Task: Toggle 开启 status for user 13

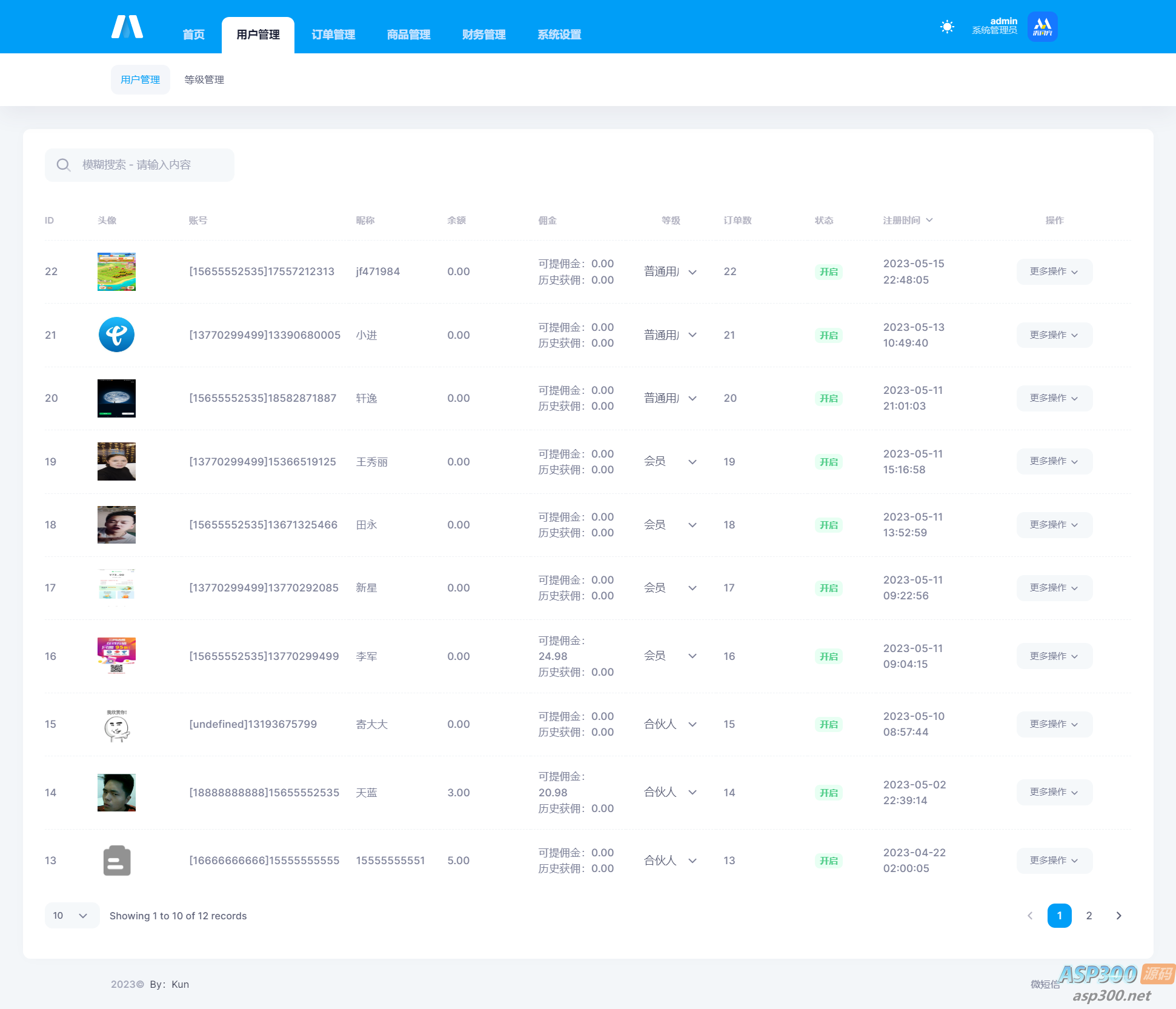Action: pyautogui.click(x=828, y=861)
